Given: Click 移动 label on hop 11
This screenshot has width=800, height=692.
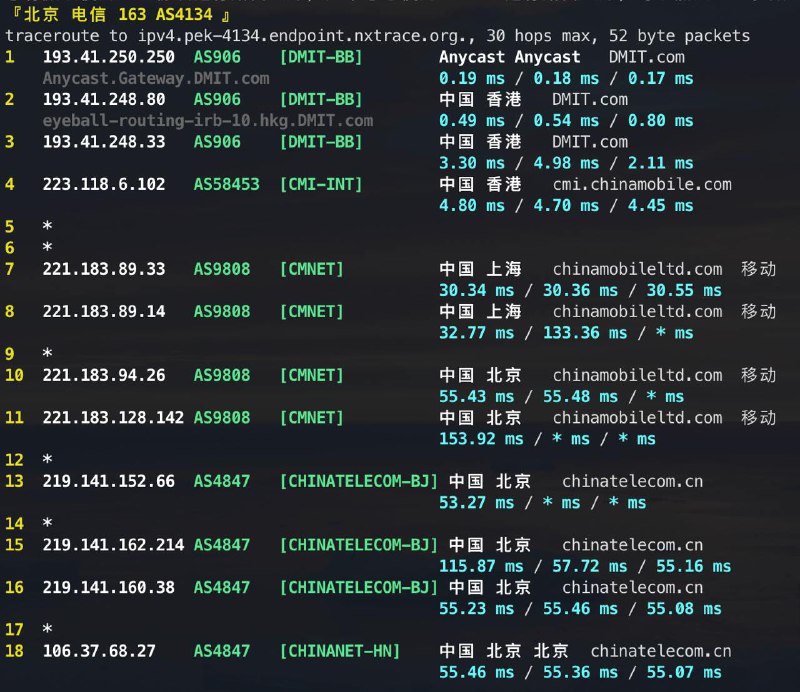Looking at the screenshot, I should [759, 417].
